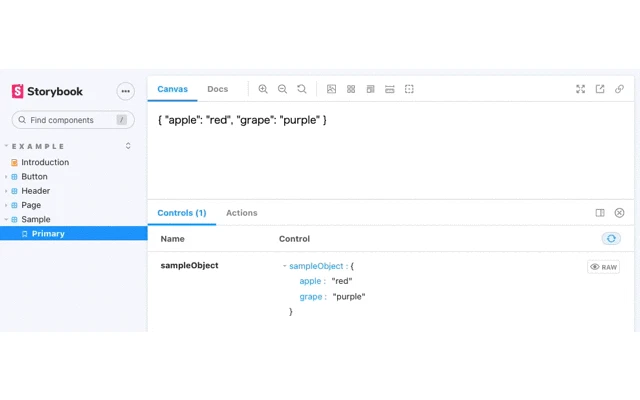Click the Page component icon
The width and height of the screenshot is (640, 400).
coord(14,205)
